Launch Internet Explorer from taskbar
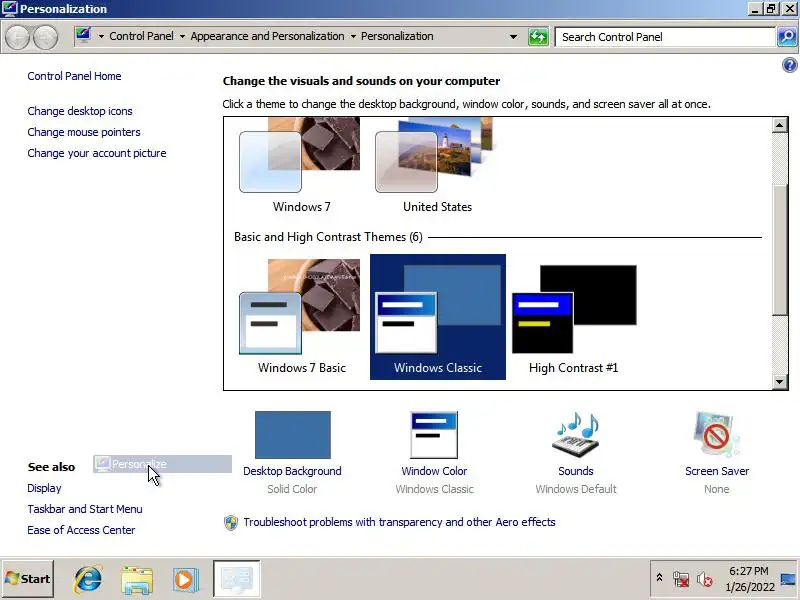 pos(88,579)
